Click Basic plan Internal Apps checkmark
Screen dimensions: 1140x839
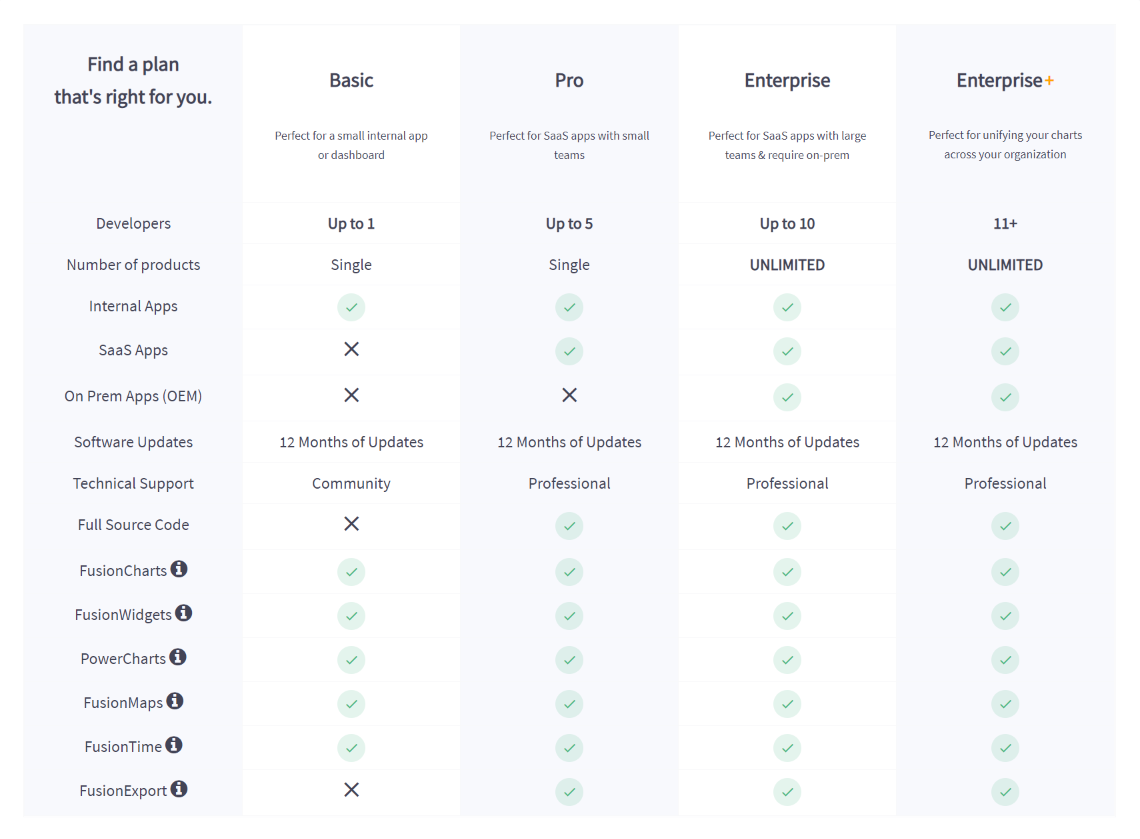coord(351,307)
